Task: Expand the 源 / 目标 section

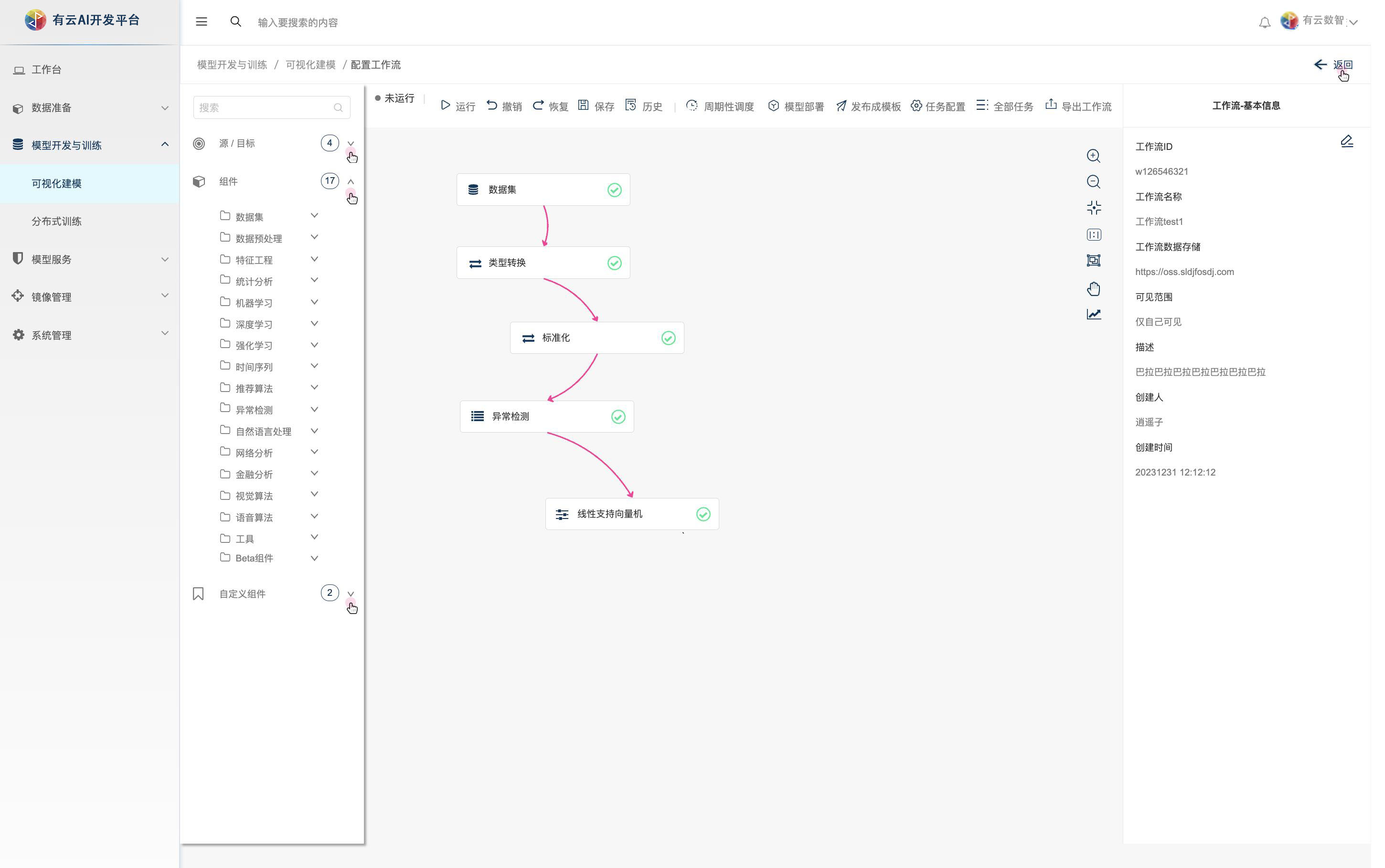Action: [350, 144]
